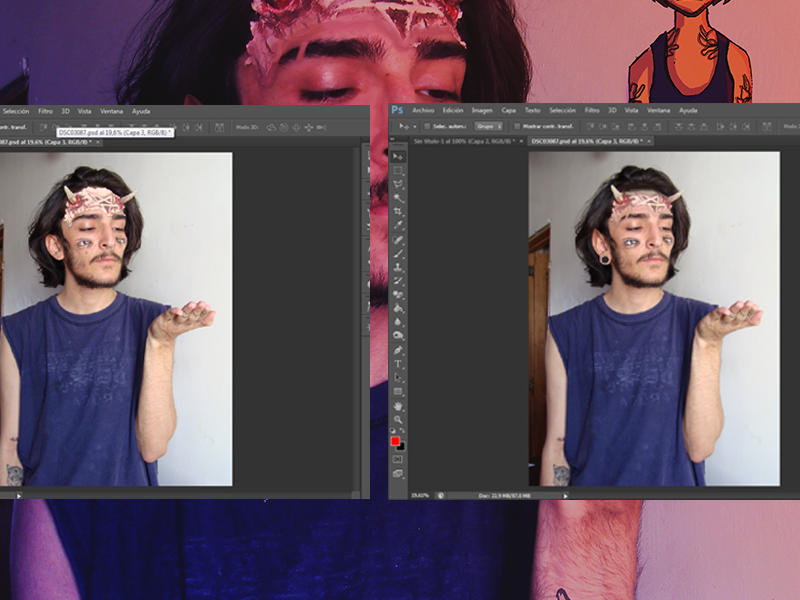Switch foreground and background colors

402,431
